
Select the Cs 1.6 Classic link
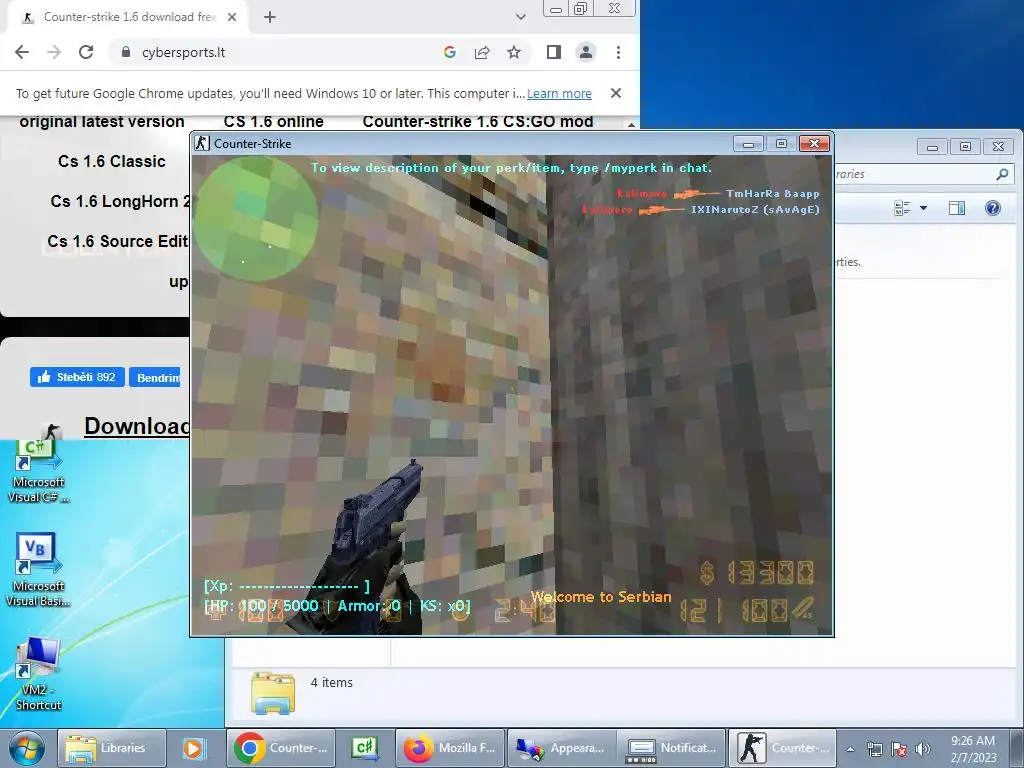pyautogui.click(x=112, y=161)
